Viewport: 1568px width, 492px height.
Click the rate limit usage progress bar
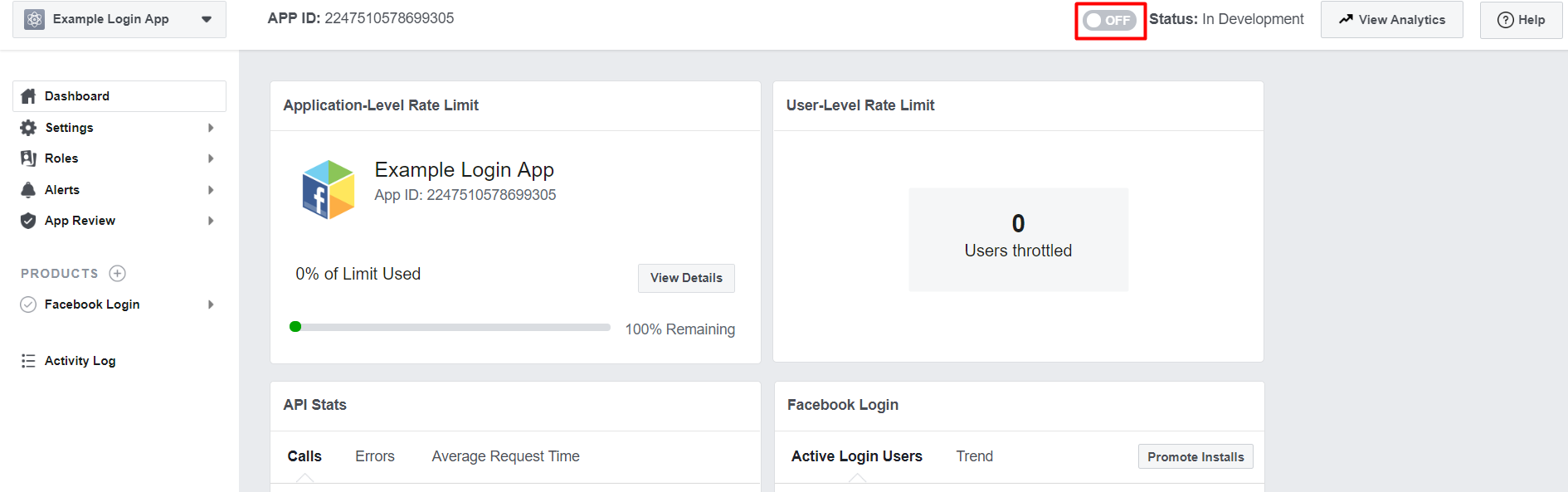[x=450, y=327]
